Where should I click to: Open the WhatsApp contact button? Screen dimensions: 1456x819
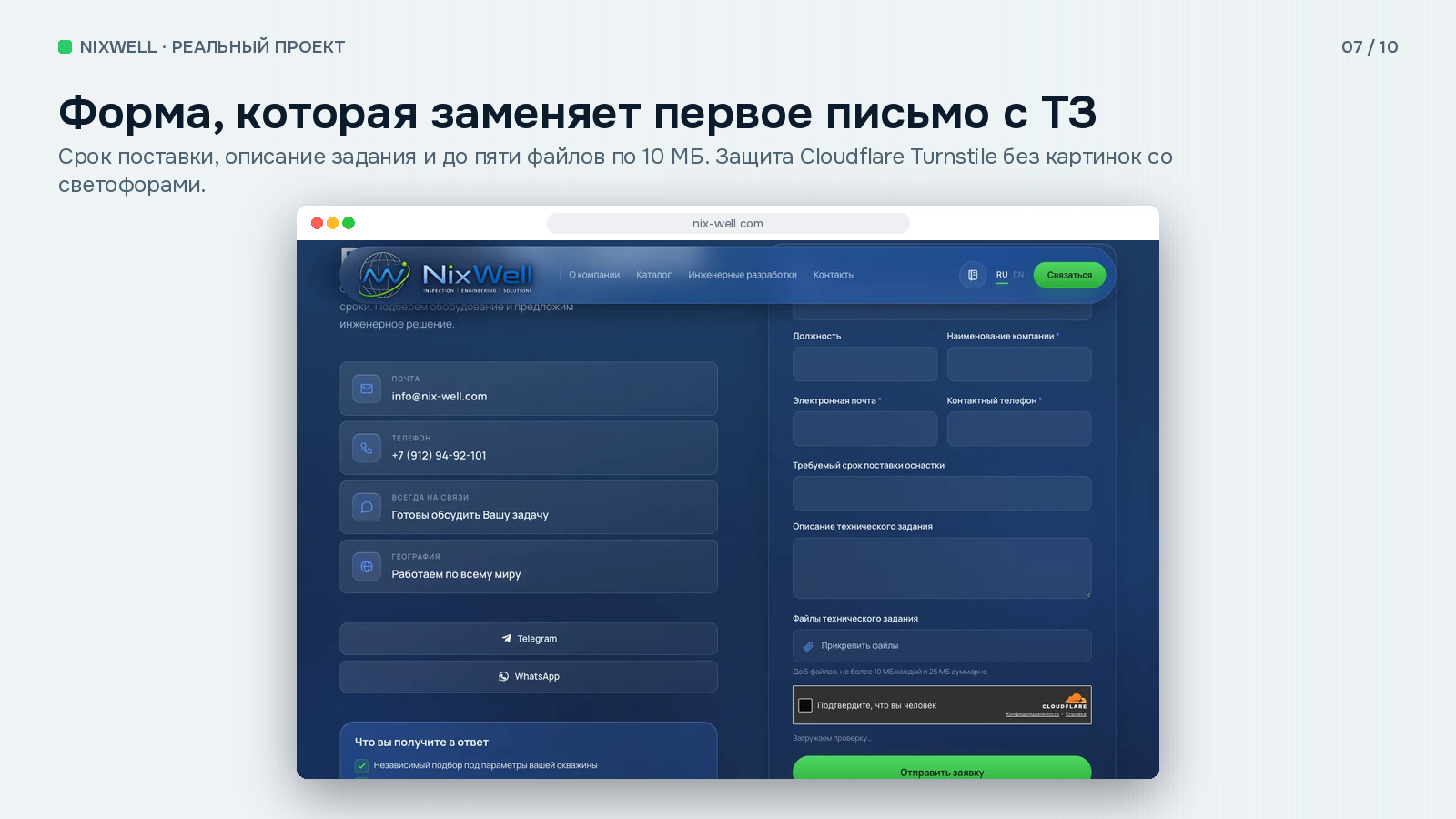tap(529, 676)
